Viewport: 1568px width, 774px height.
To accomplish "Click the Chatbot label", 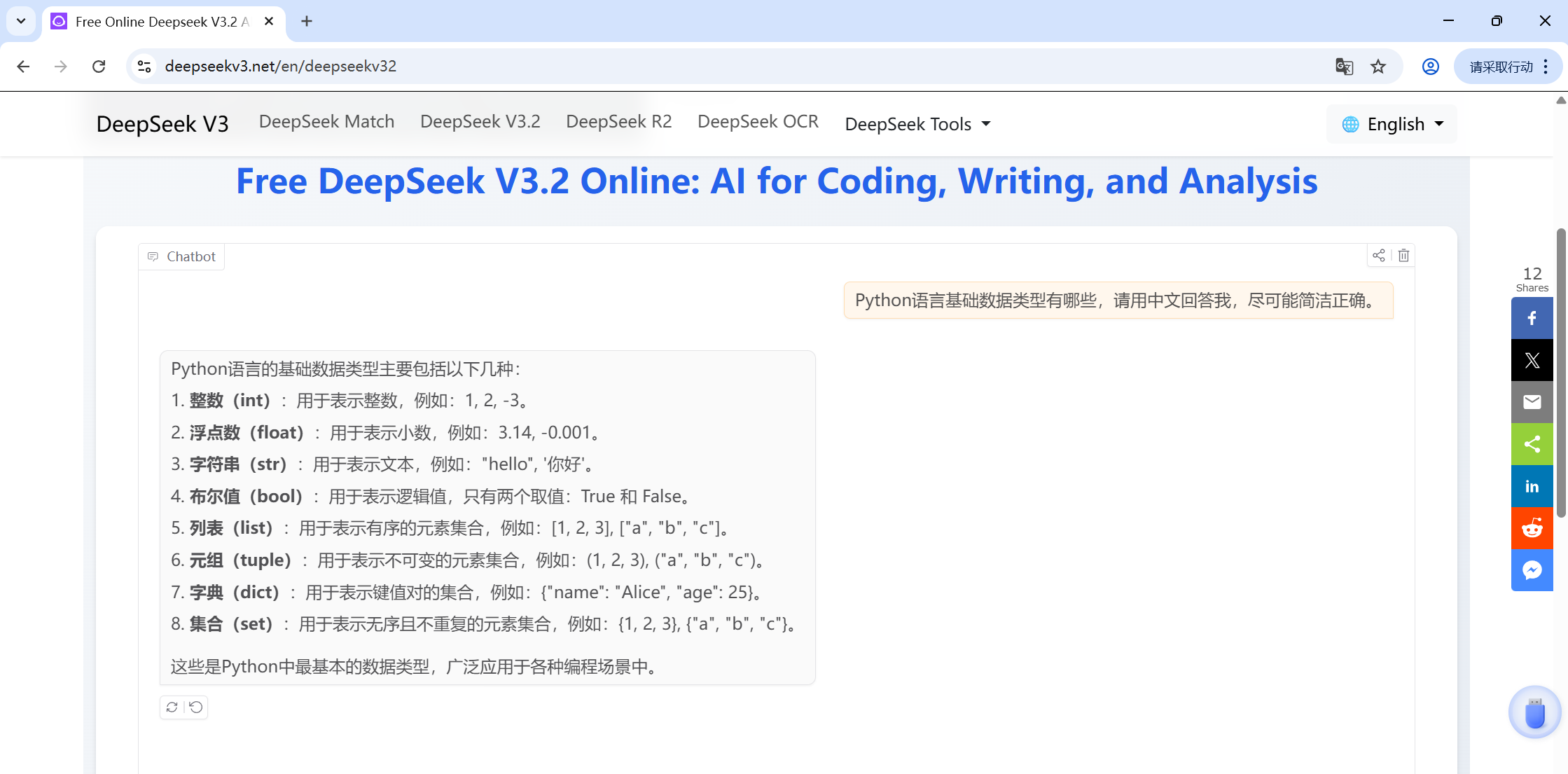I will coord(181,256).
